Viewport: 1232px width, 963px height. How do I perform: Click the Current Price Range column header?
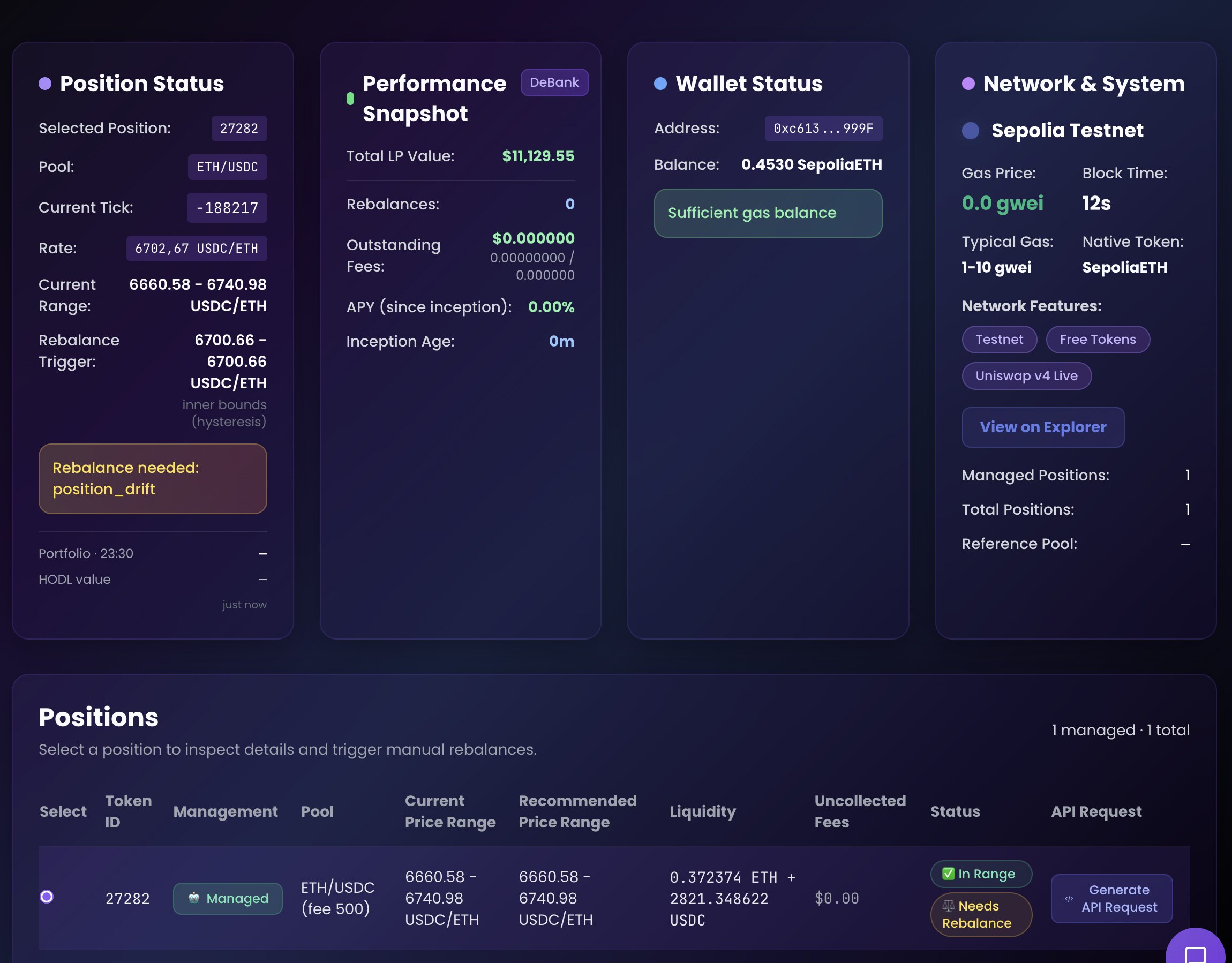[450, 811]
